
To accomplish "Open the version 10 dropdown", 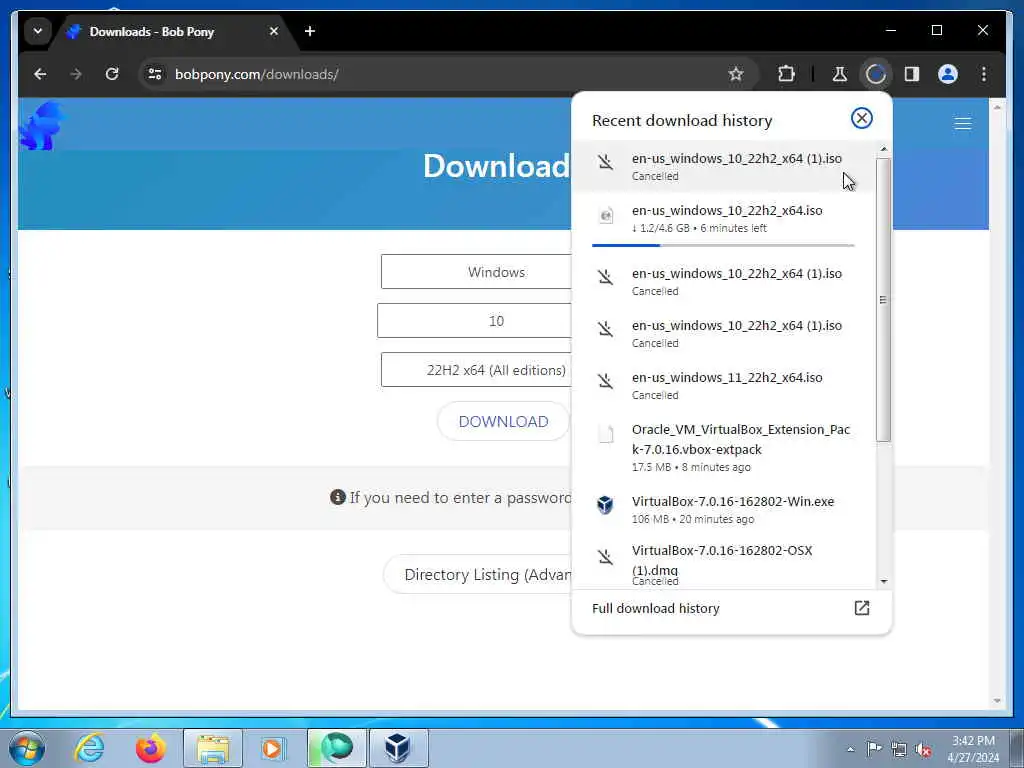I will tap(474, 321).
